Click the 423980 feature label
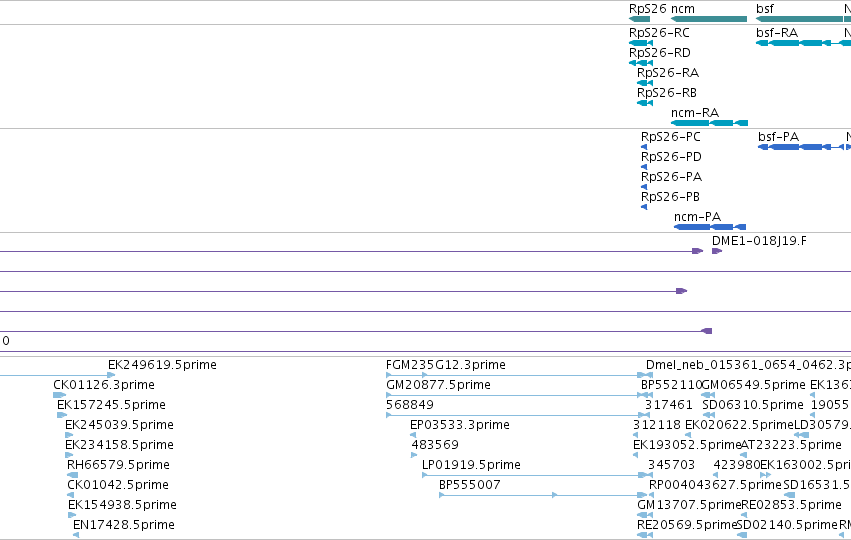Viewport: 851px width, 540px height. click(736, 465)
